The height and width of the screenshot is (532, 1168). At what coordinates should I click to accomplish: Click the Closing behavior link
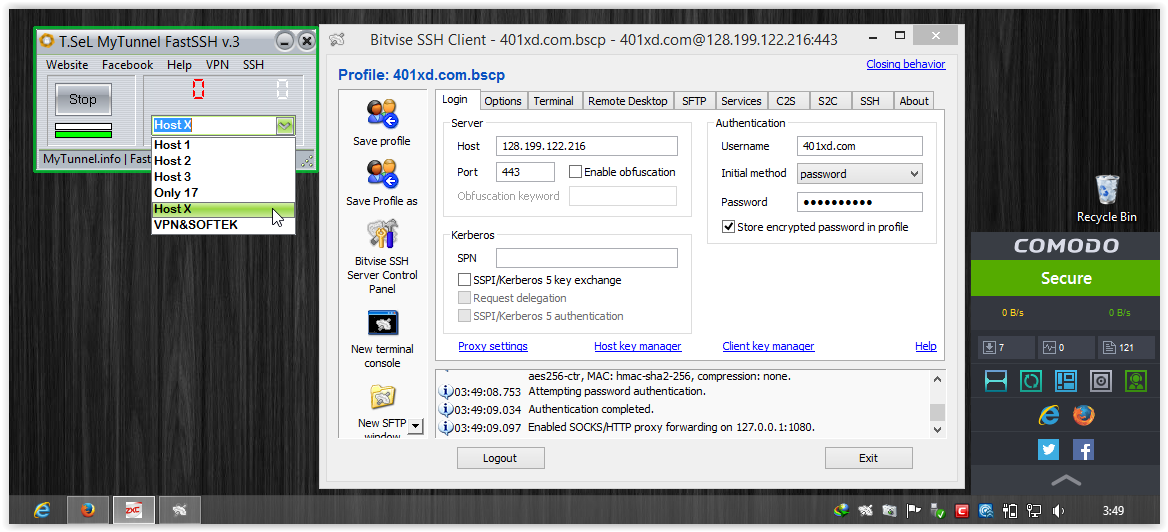click(x=906, y=64)
